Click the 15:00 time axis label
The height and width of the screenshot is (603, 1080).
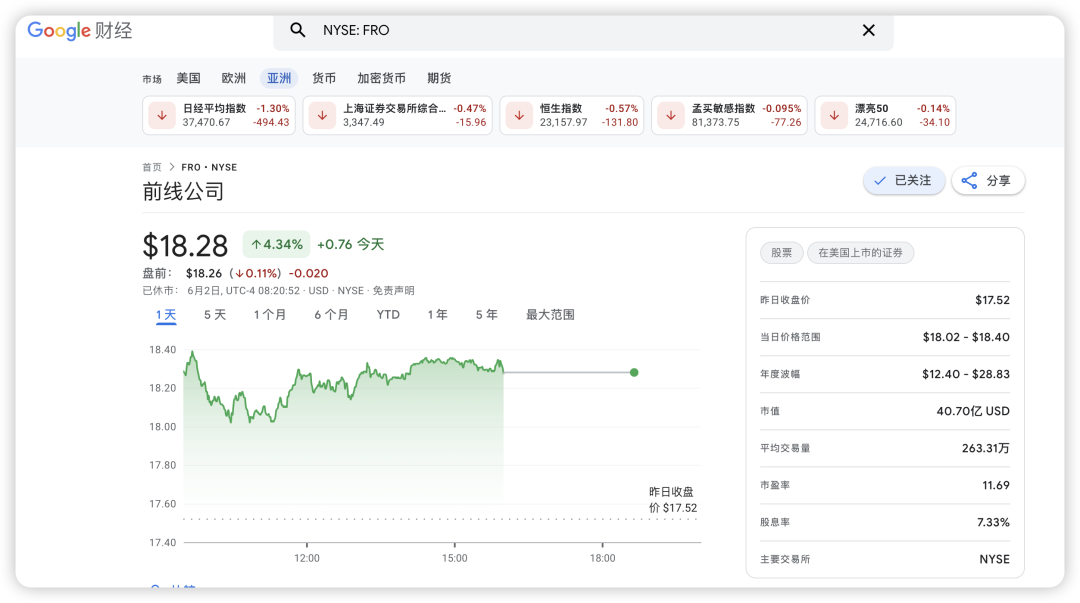(x=455, y=558)
